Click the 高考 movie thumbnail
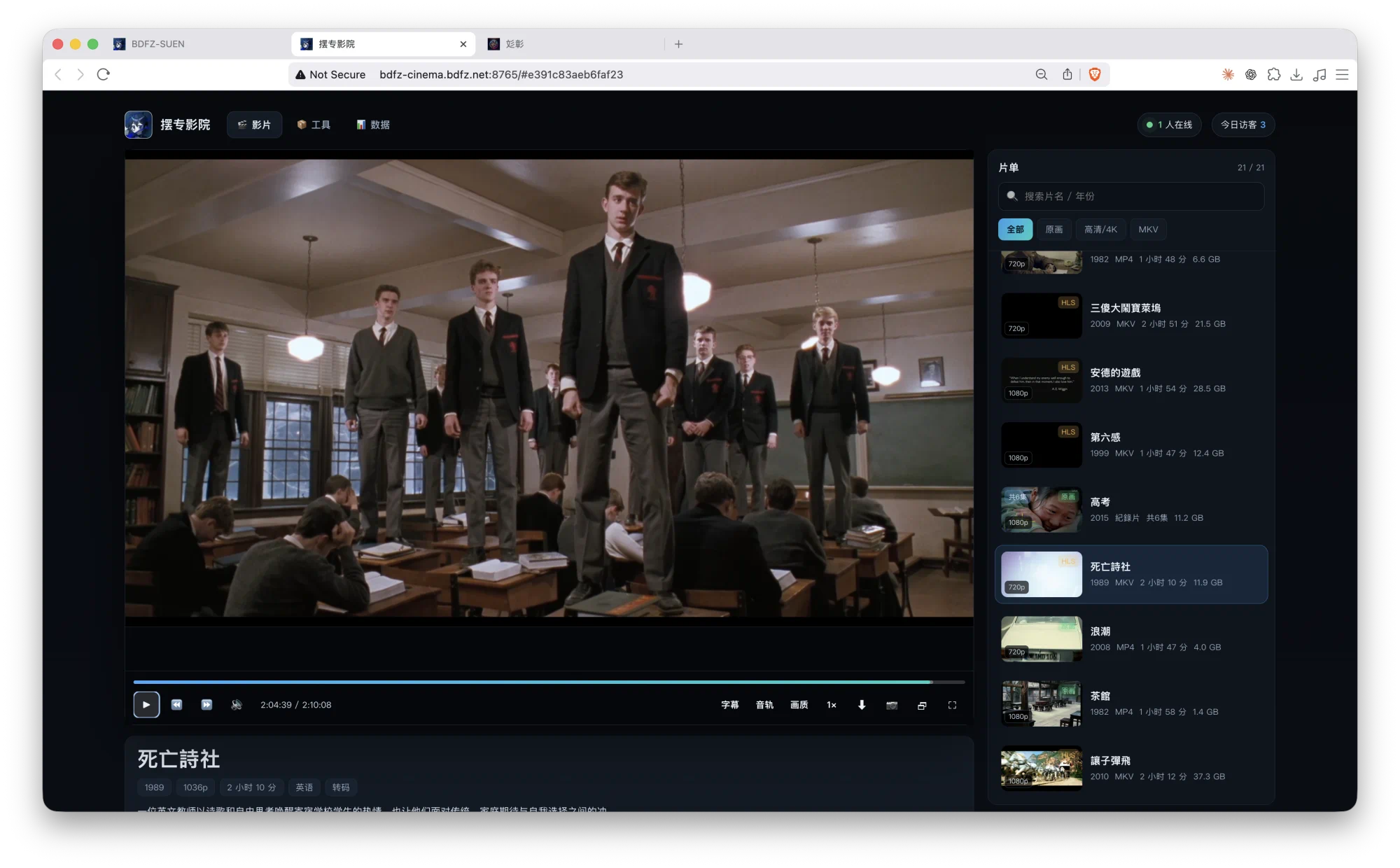1400x868 pixels. coord(1042,510)
